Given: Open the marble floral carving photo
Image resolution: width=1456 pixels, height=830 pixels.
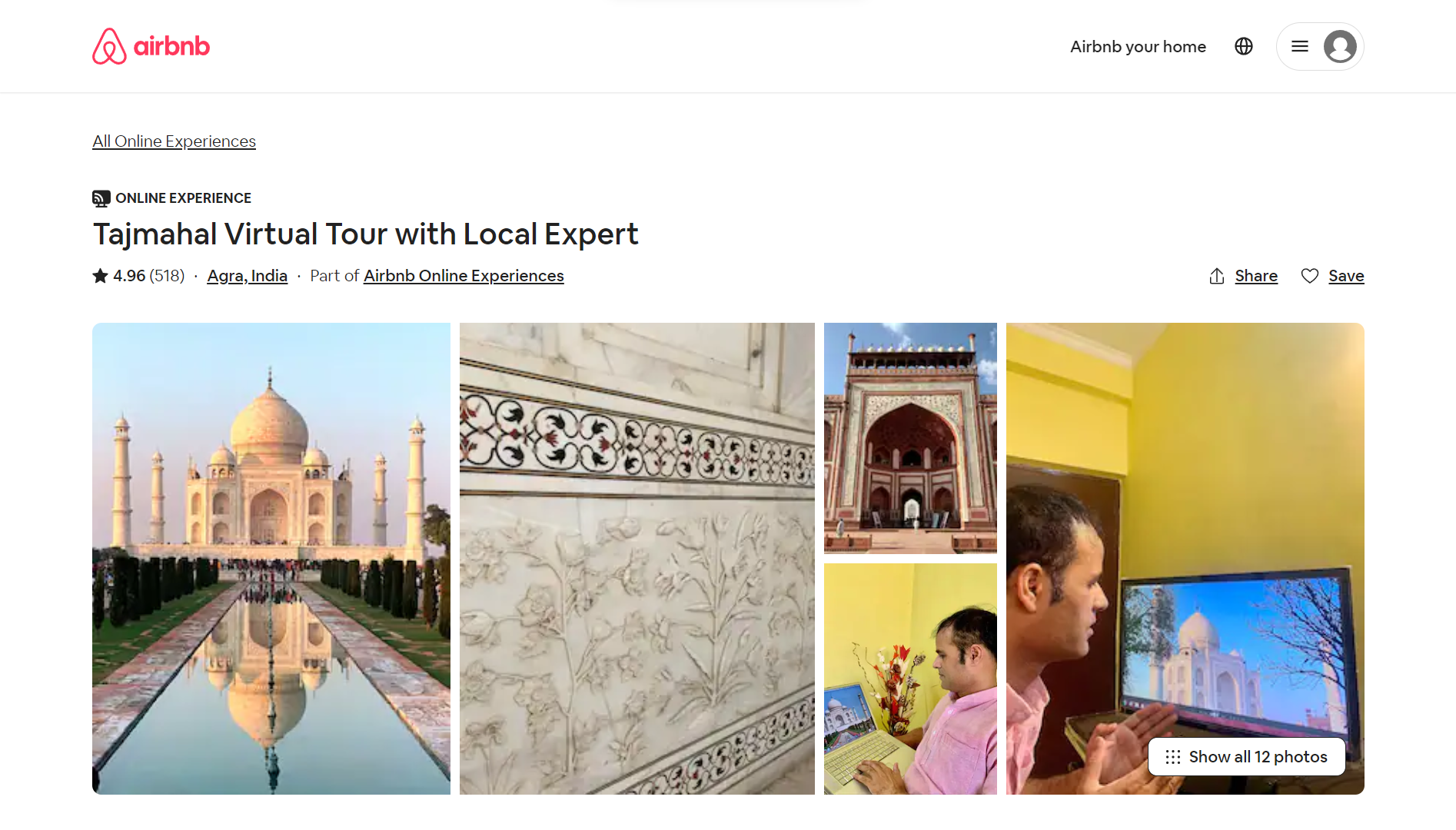Looking at the screenshot, I should pos(637,559).
